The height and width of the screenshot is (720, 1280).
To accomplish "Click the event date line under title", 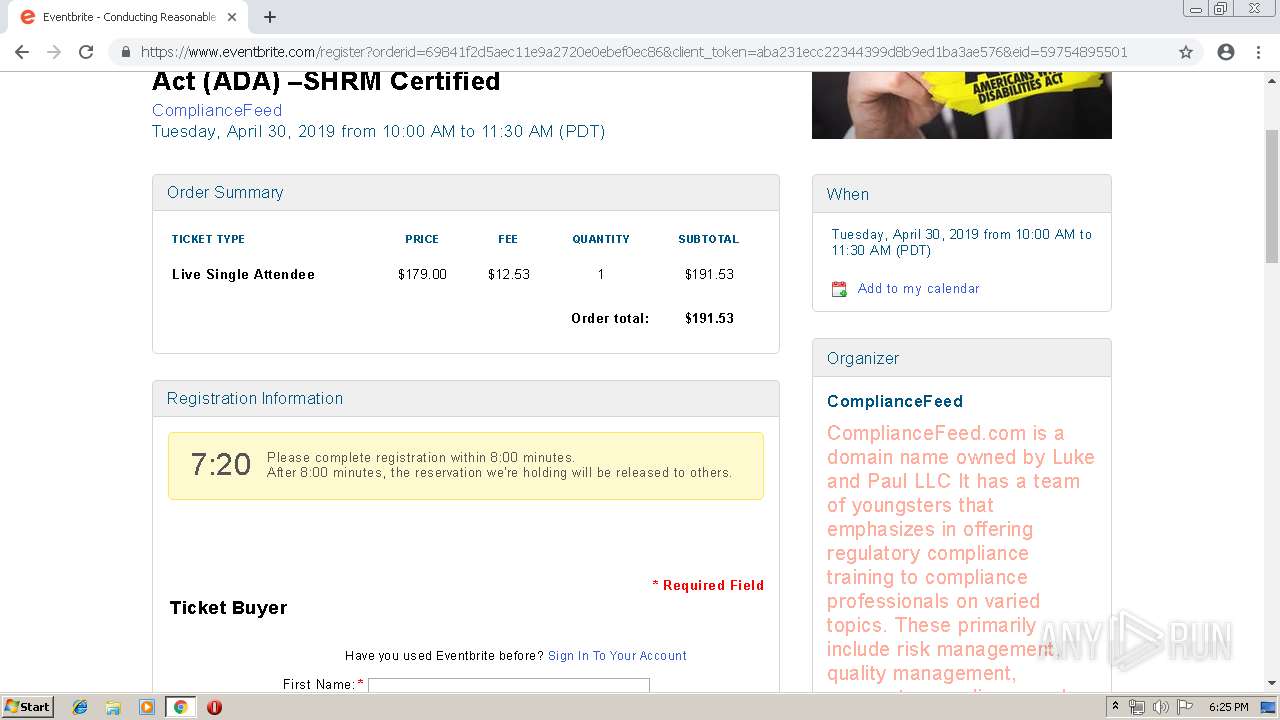I will 379,131.
